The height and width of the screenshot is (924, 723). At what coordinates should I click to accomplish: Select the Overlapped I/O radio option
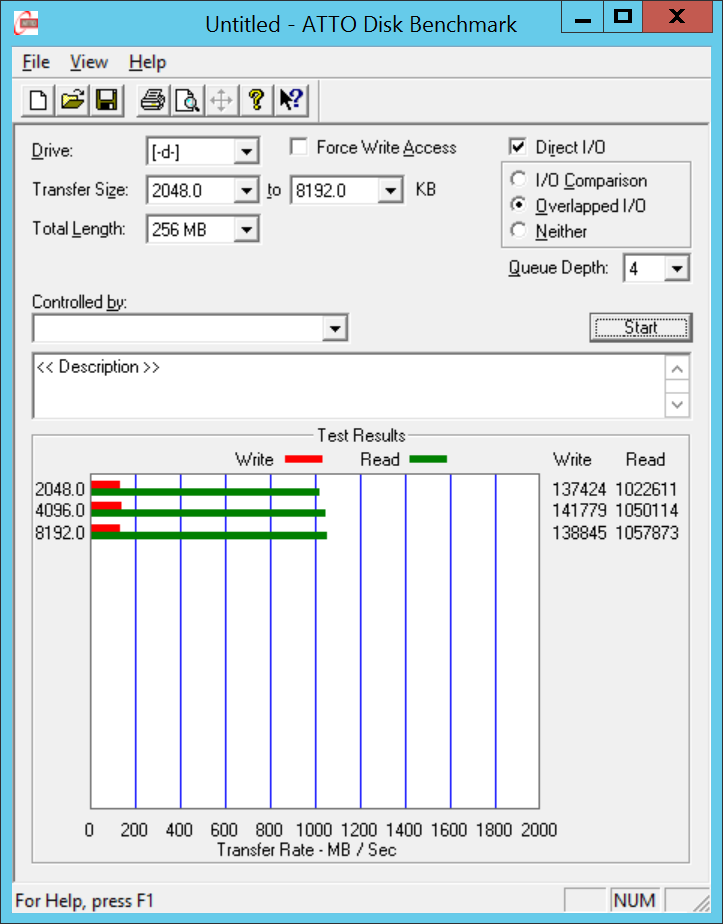[518, 204]
